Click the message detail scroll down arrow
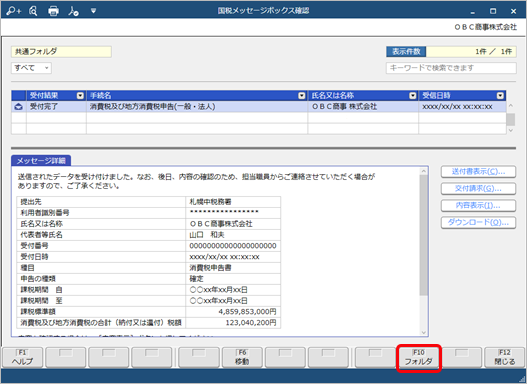Image resolution: width=527 pixels, height=384 pixels. click(x=424, y=332)
